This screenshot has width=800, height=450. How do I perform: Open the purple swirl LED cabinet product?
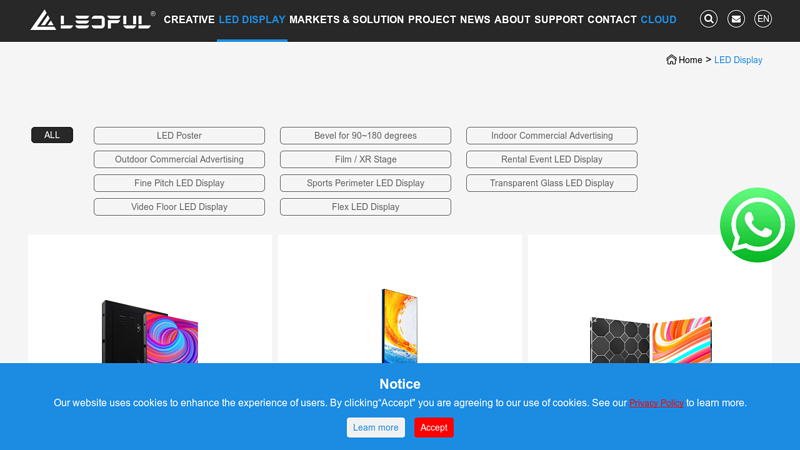point(150,331)
